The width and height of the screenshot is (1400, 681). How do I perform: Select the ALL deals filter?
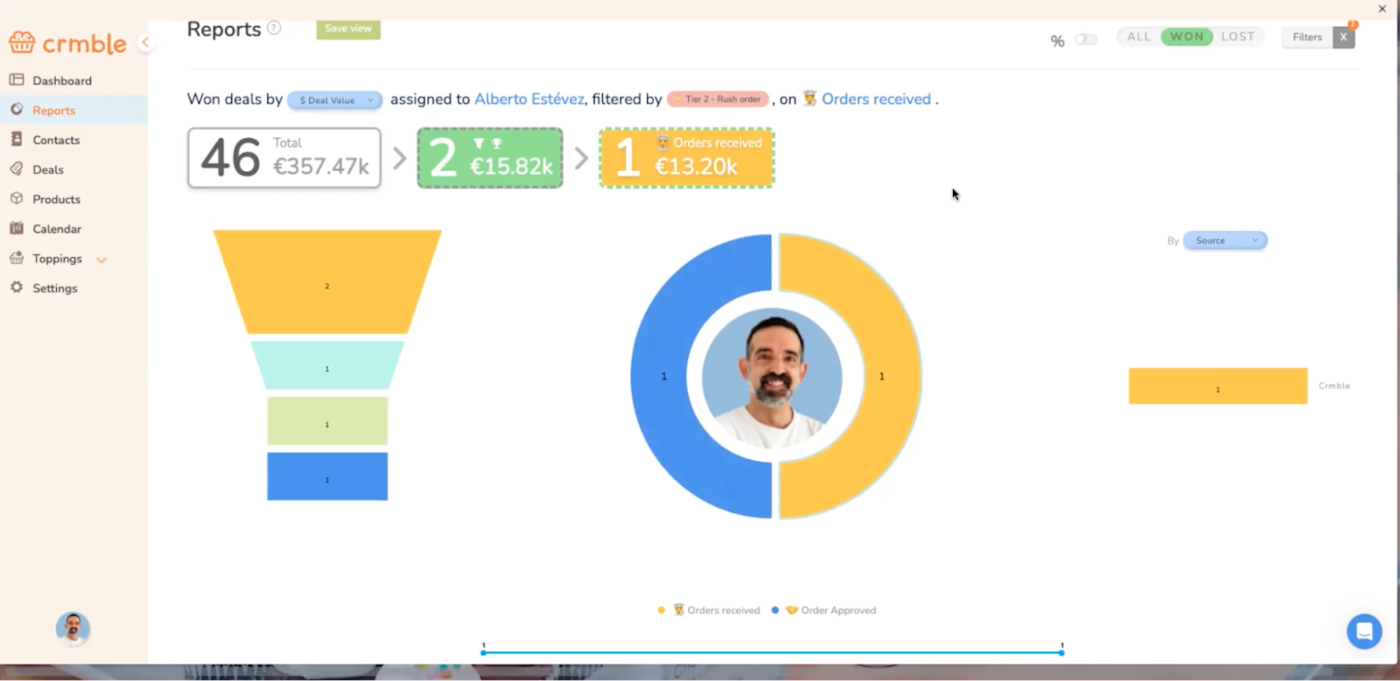click(x=1139, y=37)
